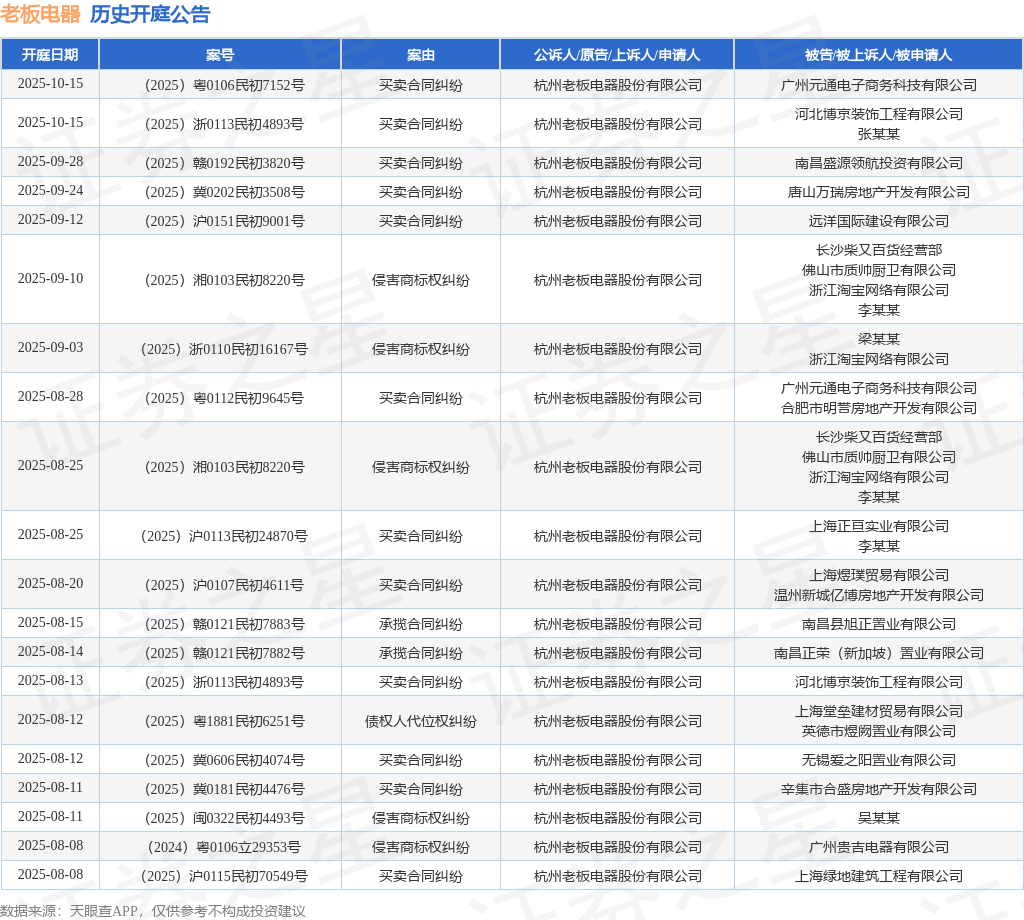This screenshot has height=920, width=1024.
Task: Click case number 沪0107民初4611号
Action: coord(225,585)
